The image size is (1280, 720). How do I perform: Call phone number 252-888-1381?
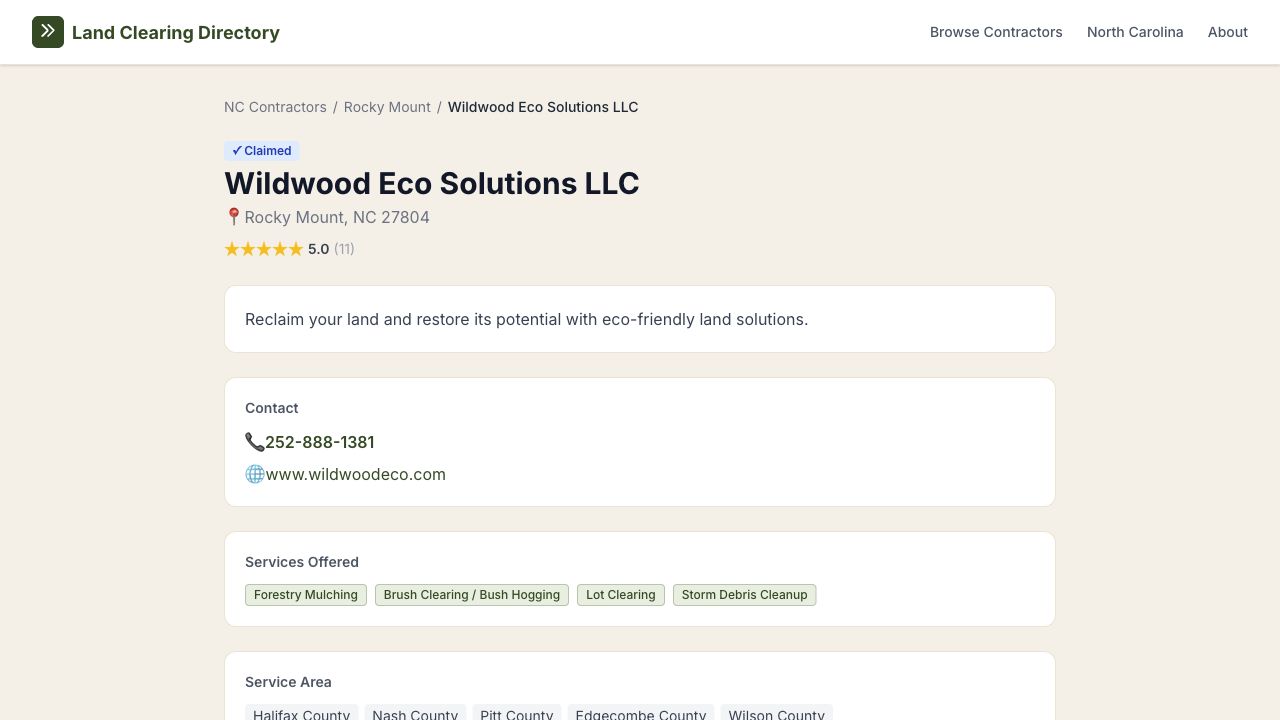pos(320,442)
